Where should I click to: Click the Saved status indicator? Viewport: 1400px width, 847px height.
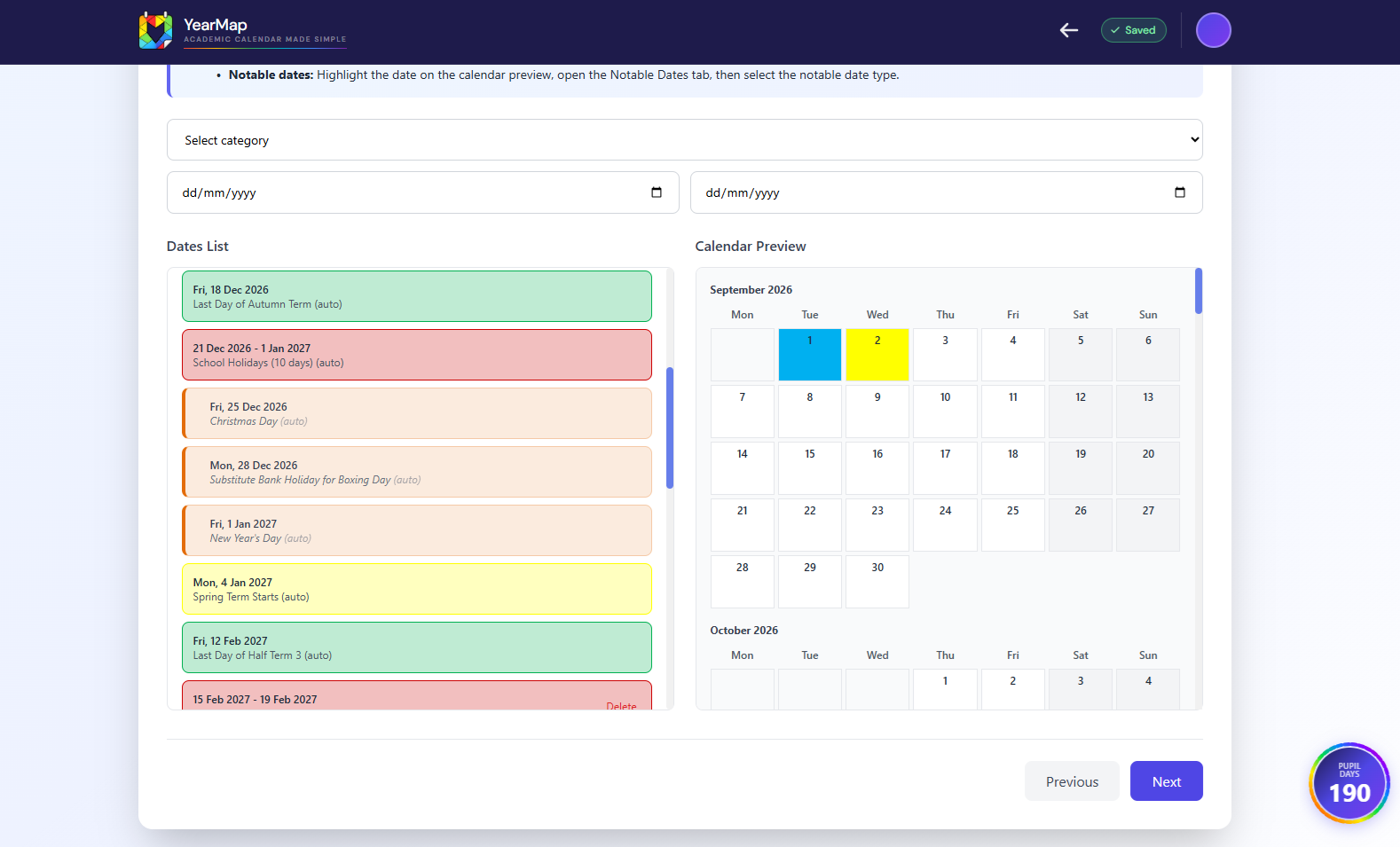pos(1133,30)
